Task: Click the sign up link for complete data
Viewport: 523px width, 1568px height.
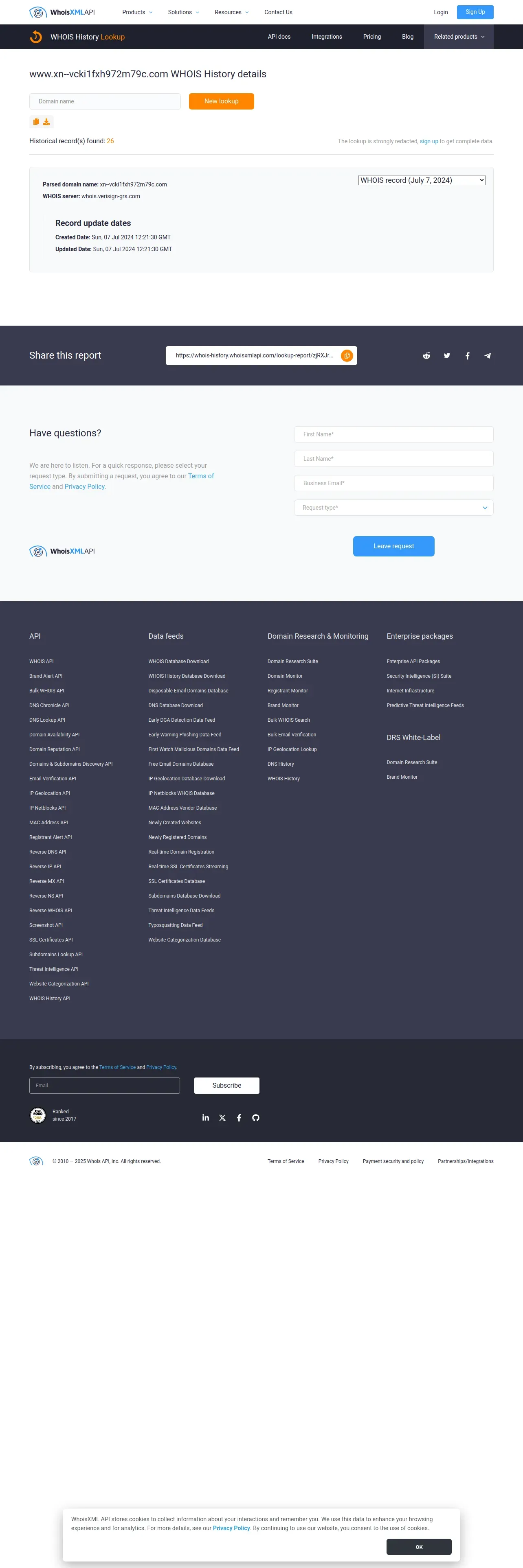Action: pyautogui.click(x=429, y=141)
